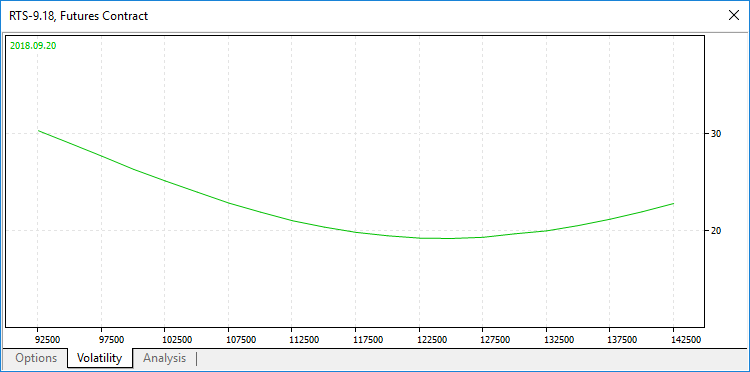Click the 112500 strike axis label
The image size is (750, 372).
point(305,339)
